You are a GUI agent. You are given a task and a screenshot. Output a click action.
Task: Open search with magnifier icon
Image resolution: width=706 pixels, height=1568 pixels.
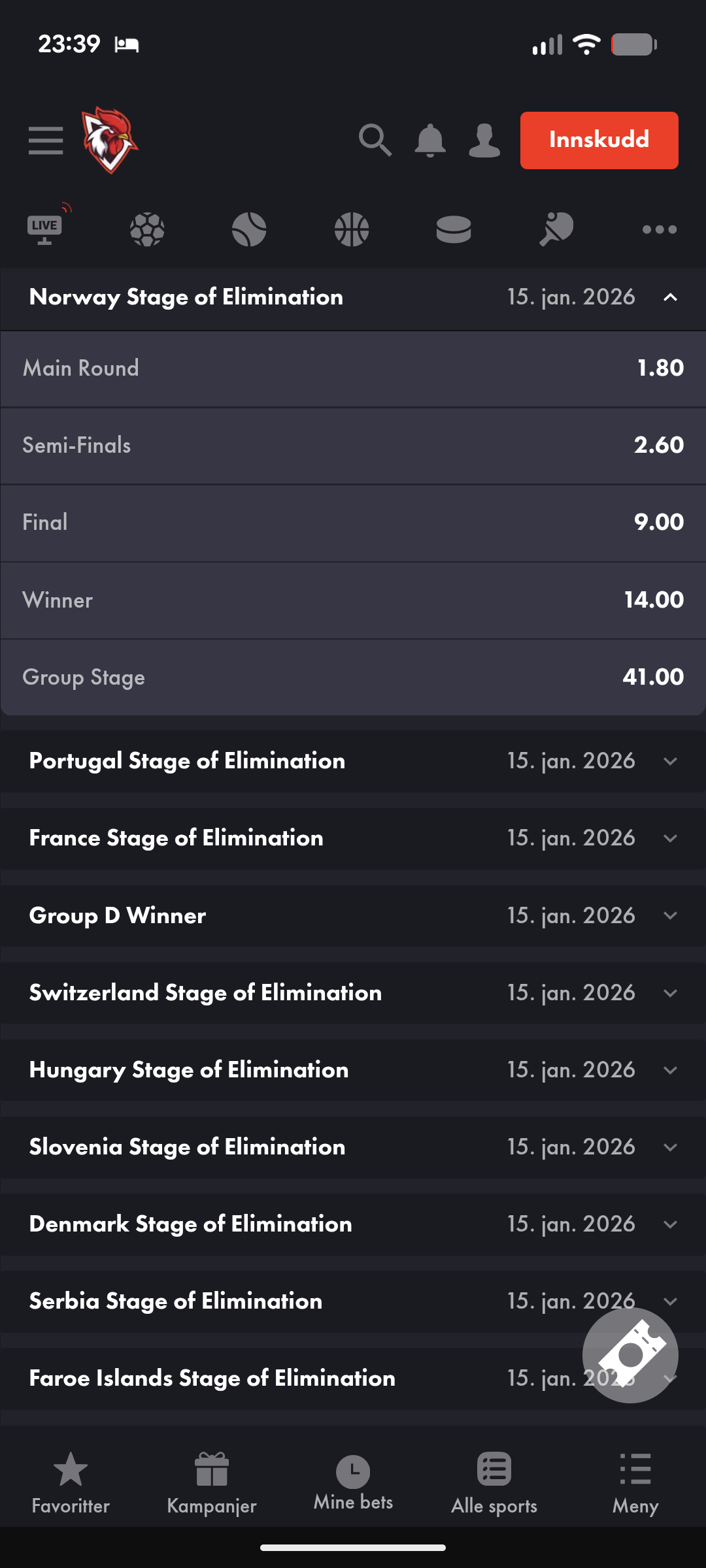coord(375,140)
